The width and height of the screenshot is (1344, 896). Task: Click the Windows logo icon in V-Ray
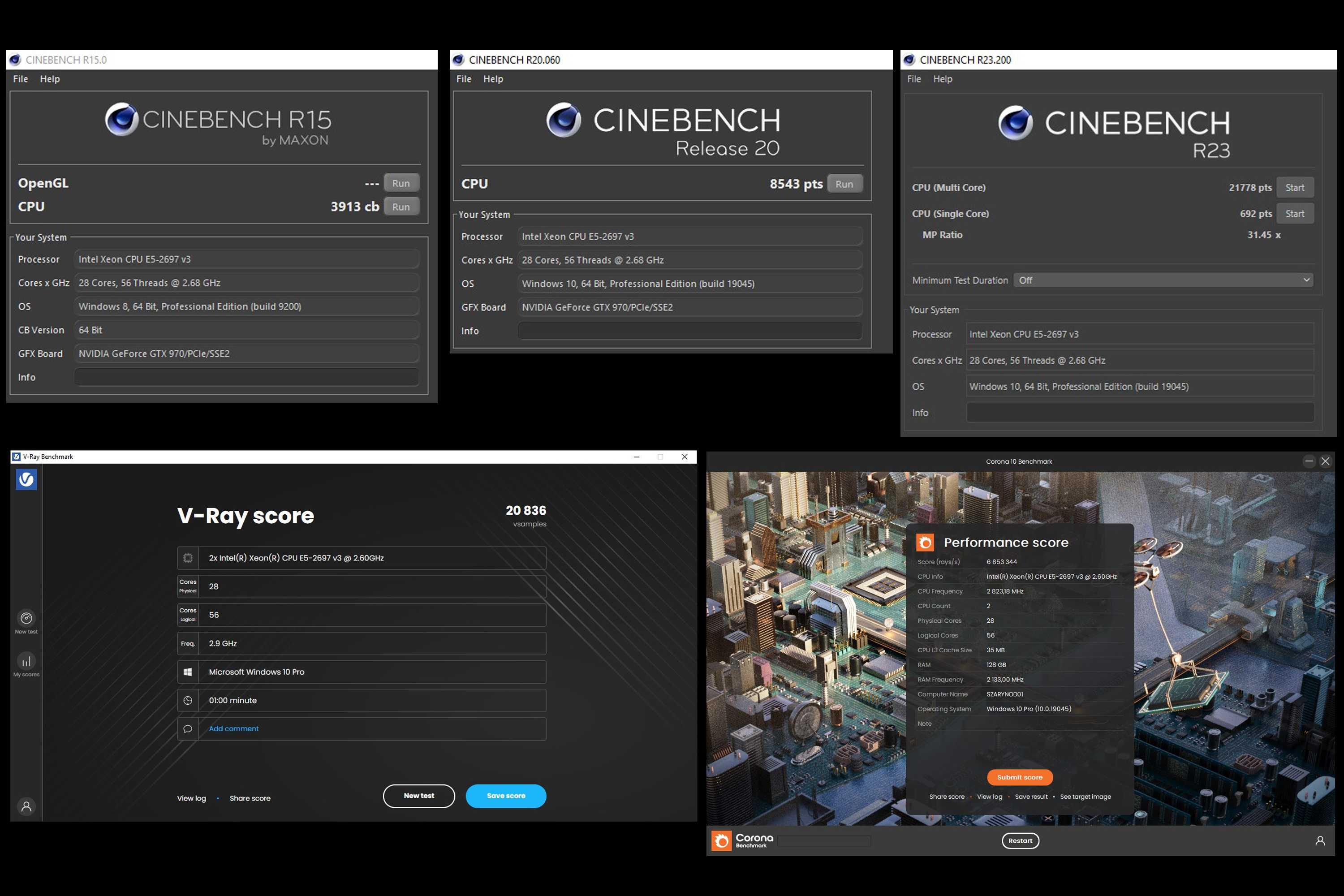tap(187, 672)
